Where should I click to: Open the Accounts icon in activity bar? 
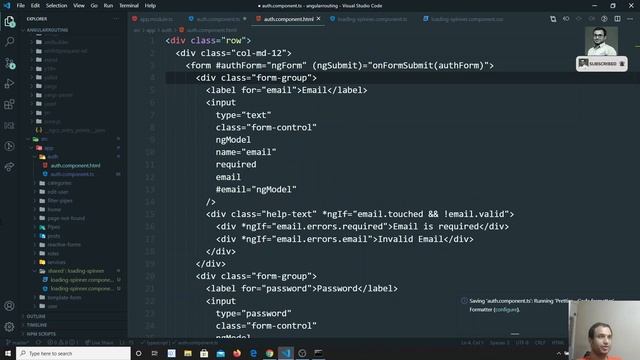coord(9,306)
